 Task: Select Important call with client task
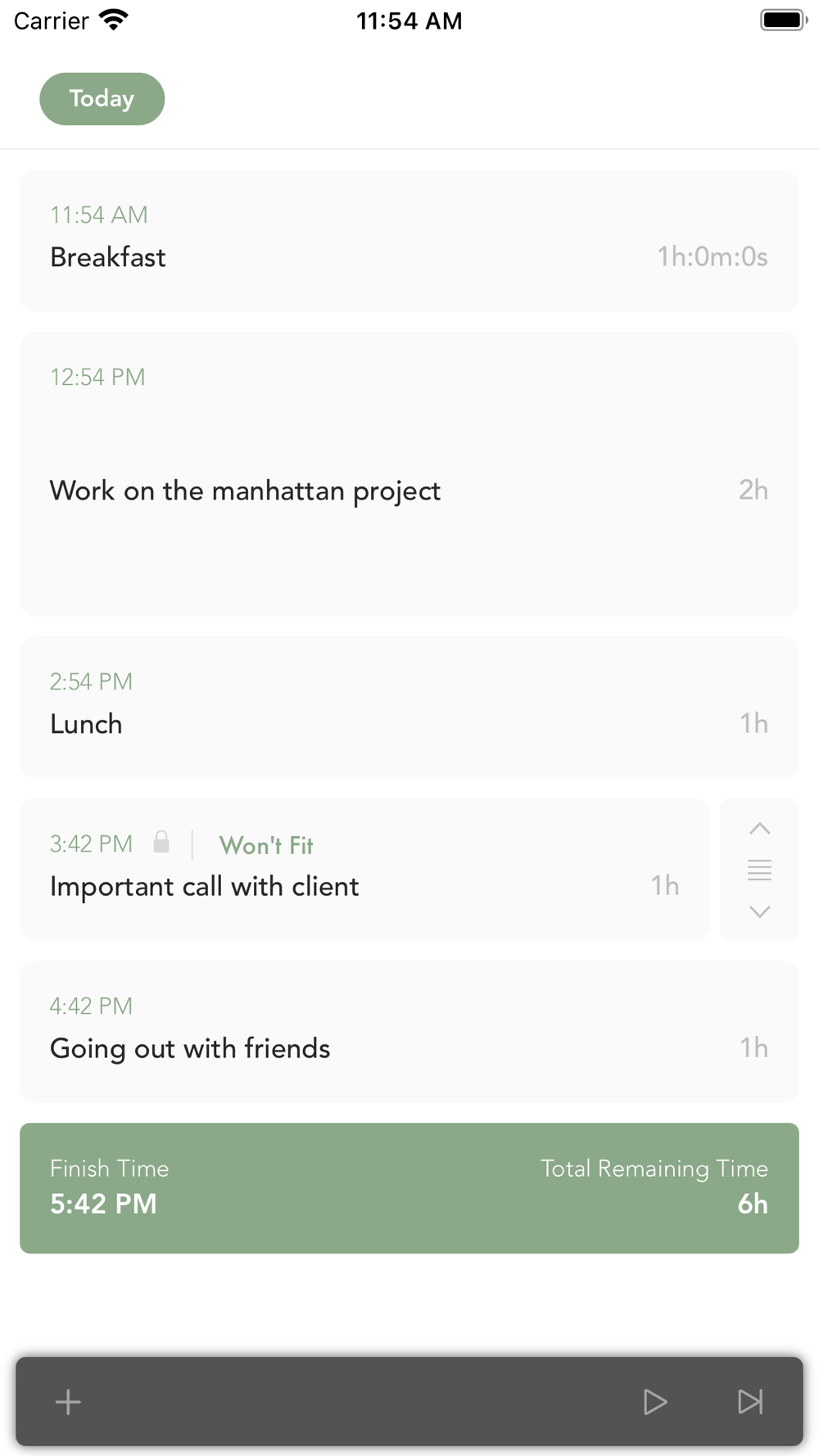click(x=364, y=870)
